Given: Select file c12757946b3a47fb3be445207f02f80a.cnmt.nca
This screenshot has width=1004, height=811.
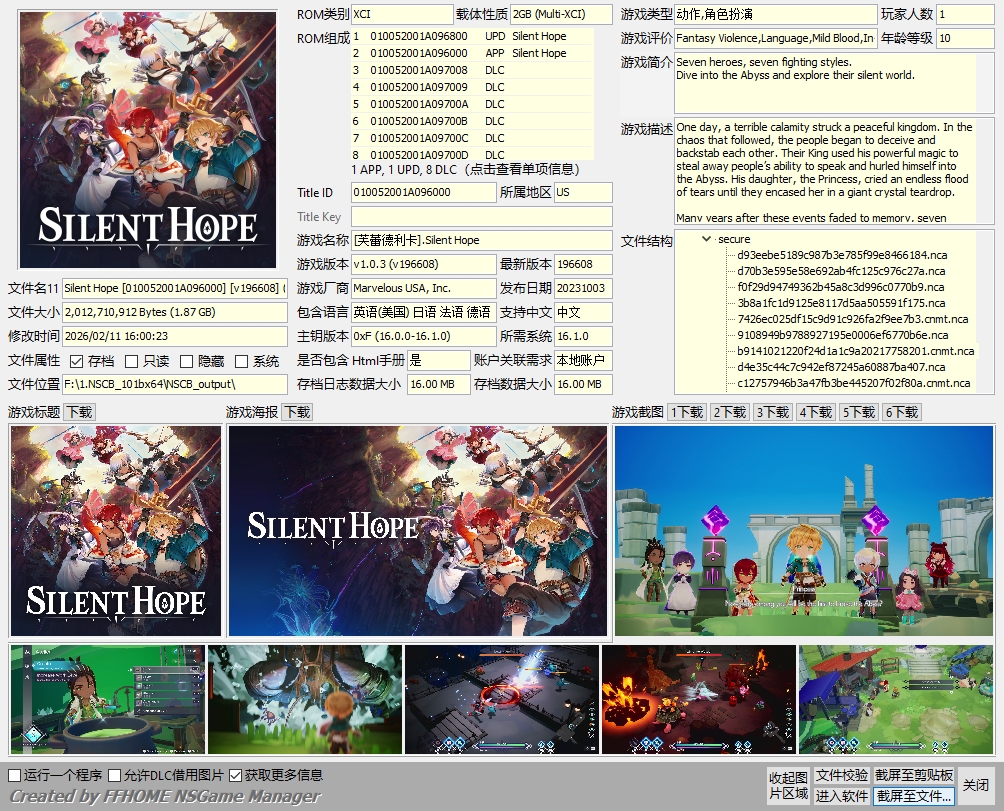Looking at the screenshot, I should pos(854,383).
